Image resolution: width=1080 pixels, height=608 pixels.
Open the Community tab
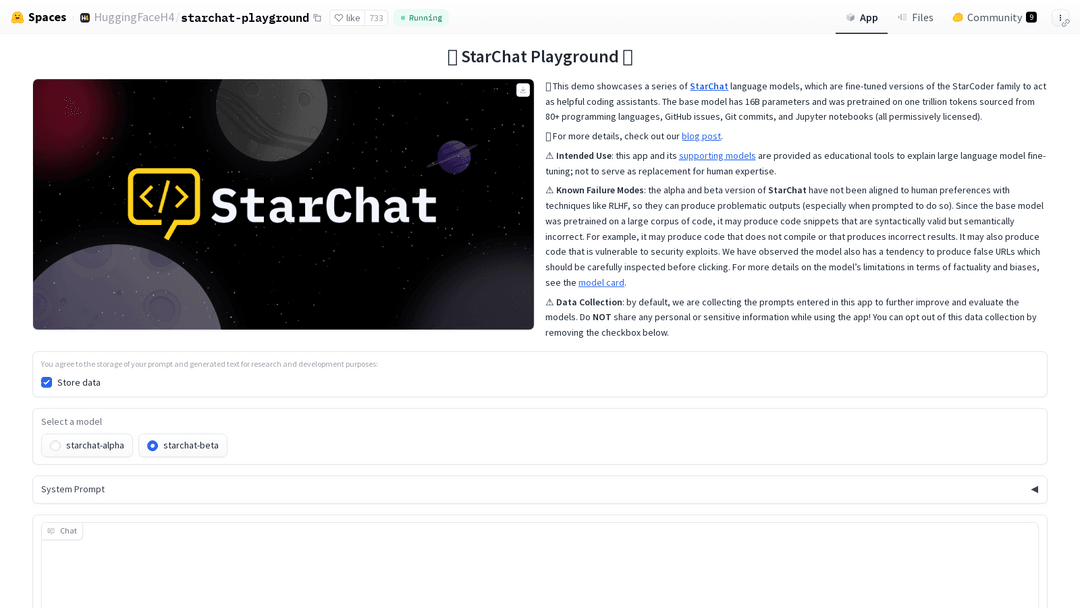[x=994, y=18]
